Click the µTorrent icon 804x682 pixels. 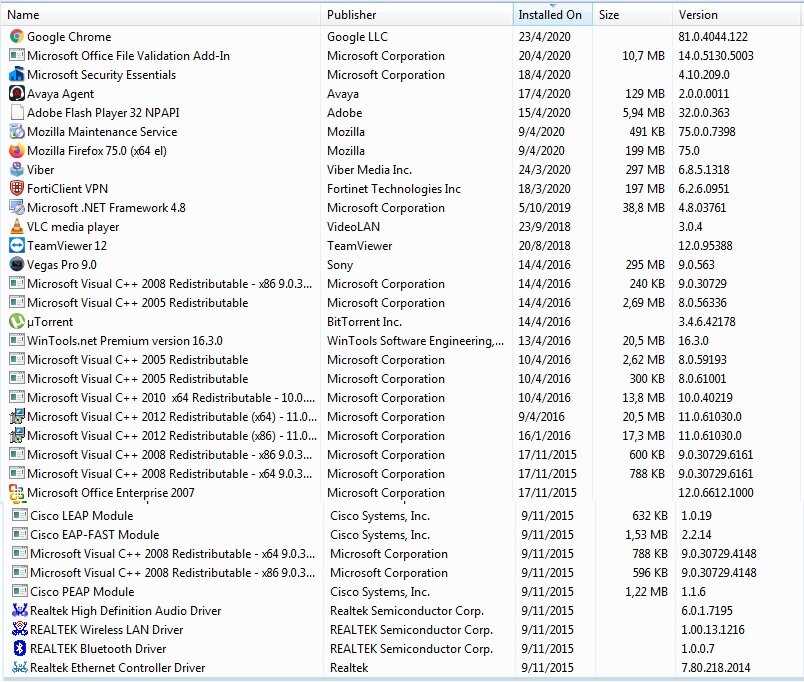(x=17, y=321)
